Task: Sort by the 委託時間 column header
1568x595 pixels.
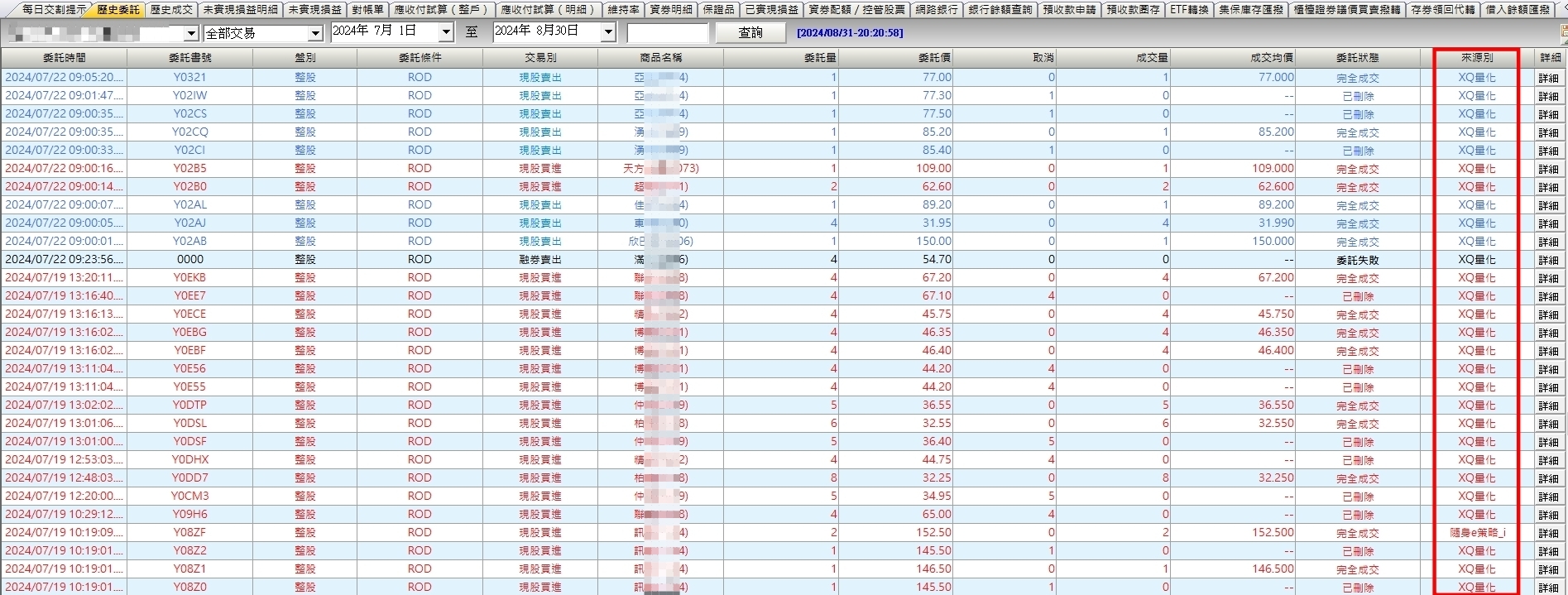Action: (64, 58)
